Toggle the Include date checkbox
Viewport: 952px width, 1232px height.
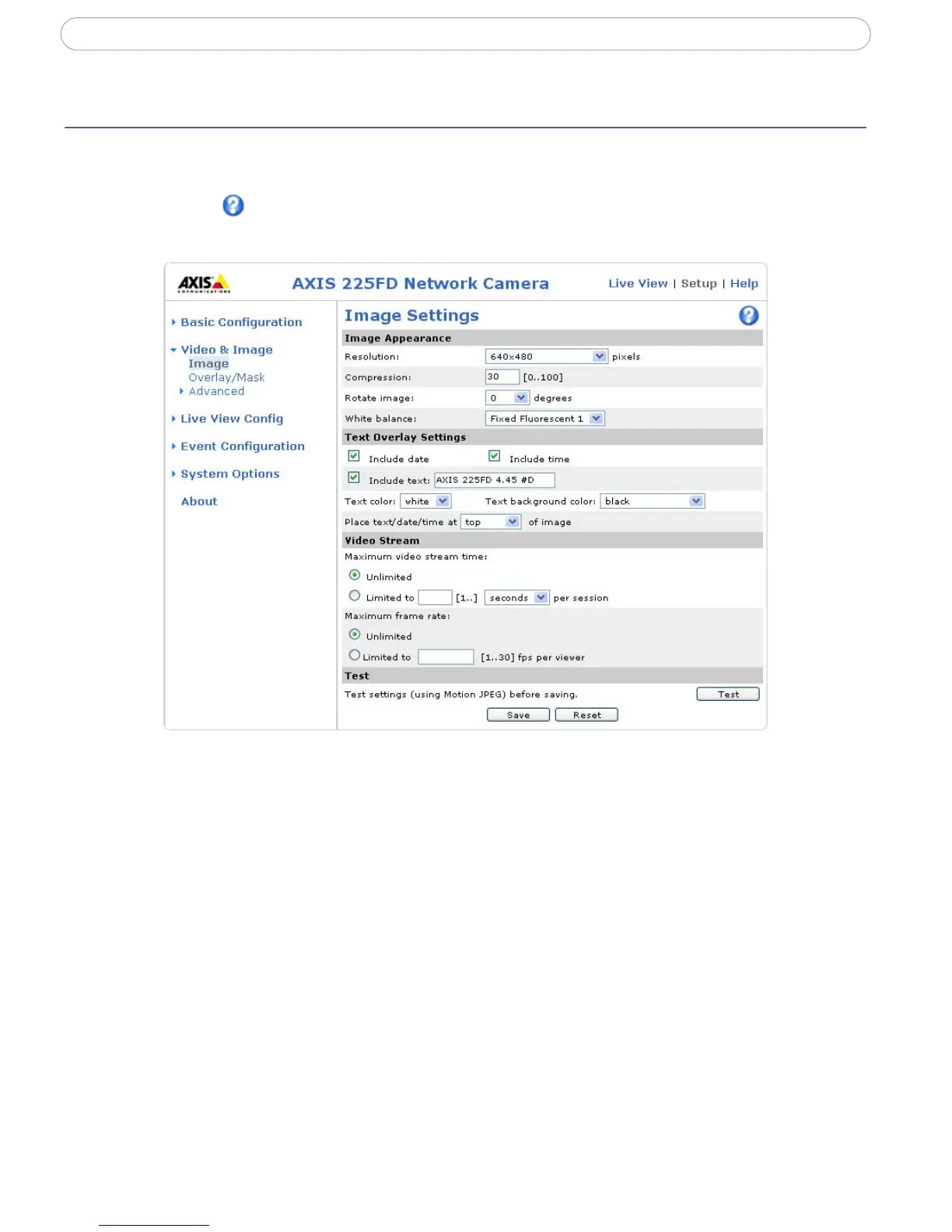click(354, 457)
